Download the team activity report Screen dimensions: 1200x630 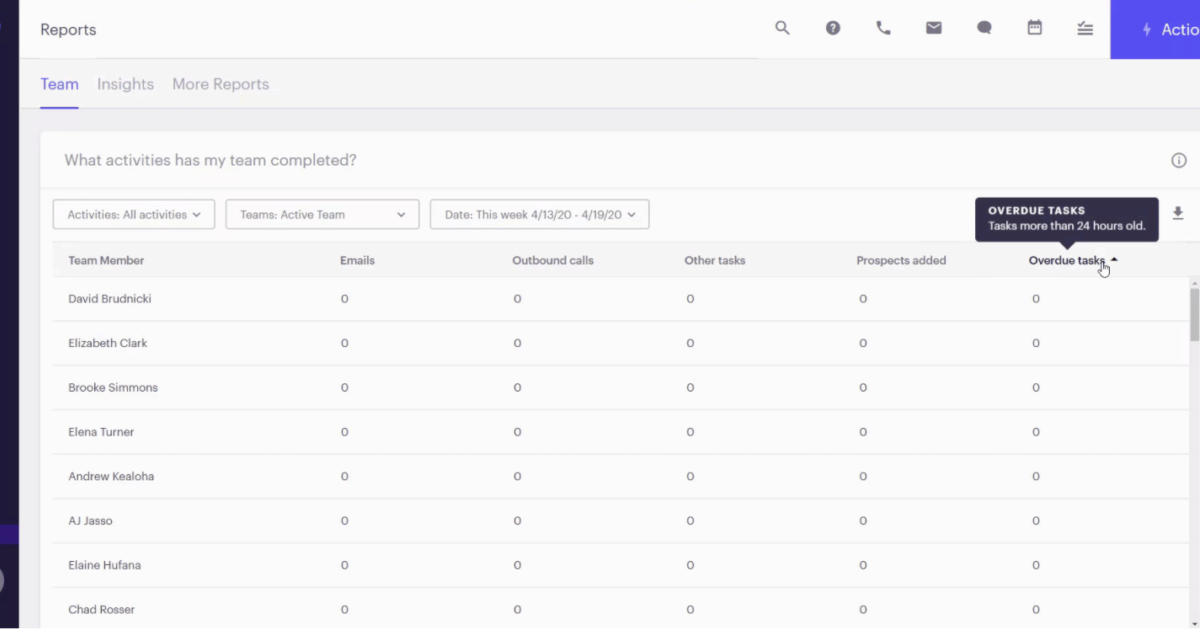(x=1178, y=213)
